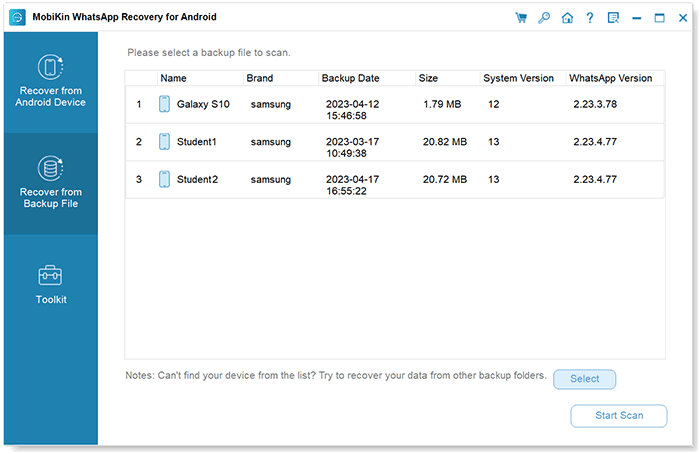Click the Galaxy S10 phone icon

164,104
